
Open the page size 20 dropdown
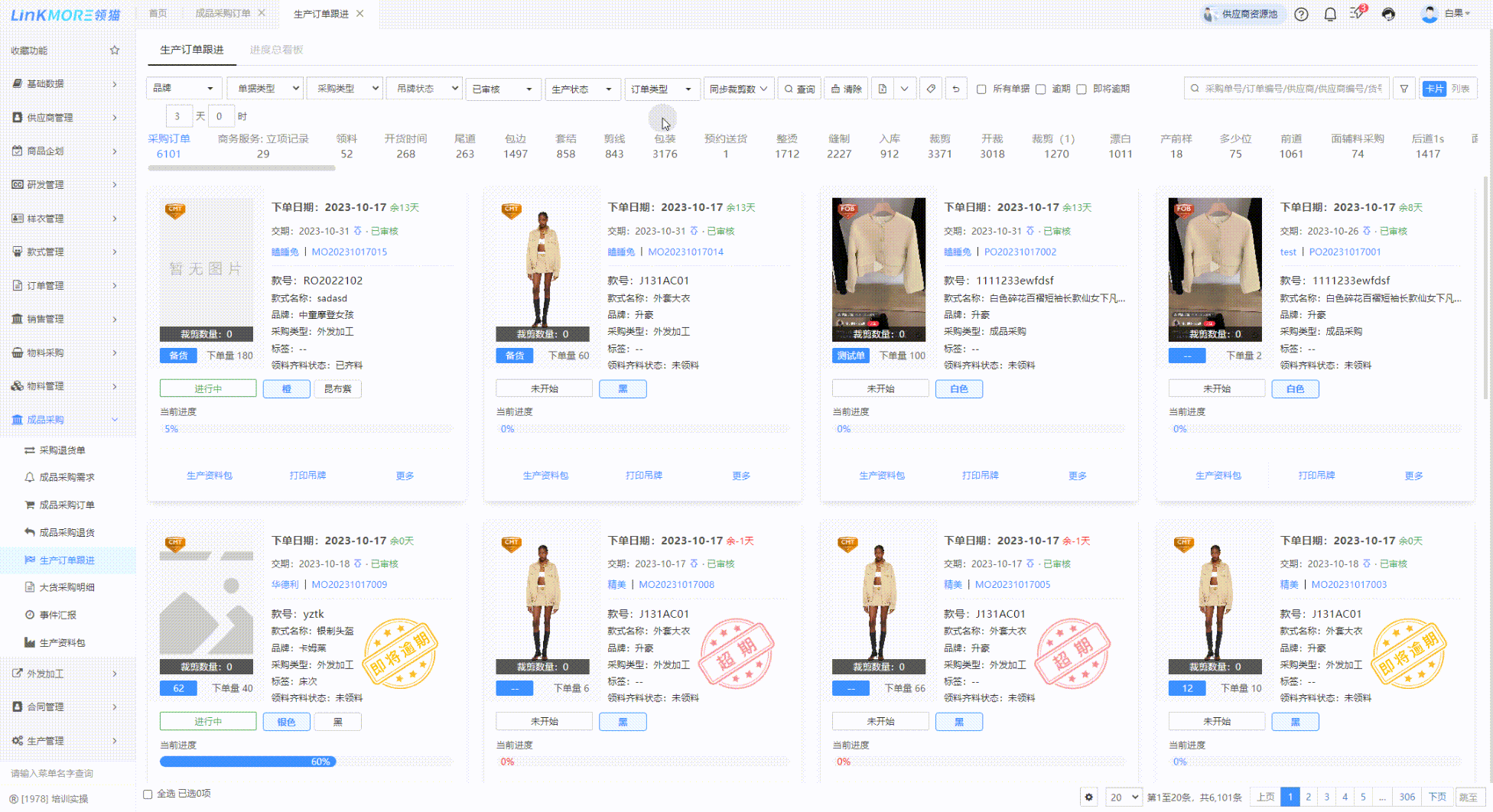(1124, 797)
